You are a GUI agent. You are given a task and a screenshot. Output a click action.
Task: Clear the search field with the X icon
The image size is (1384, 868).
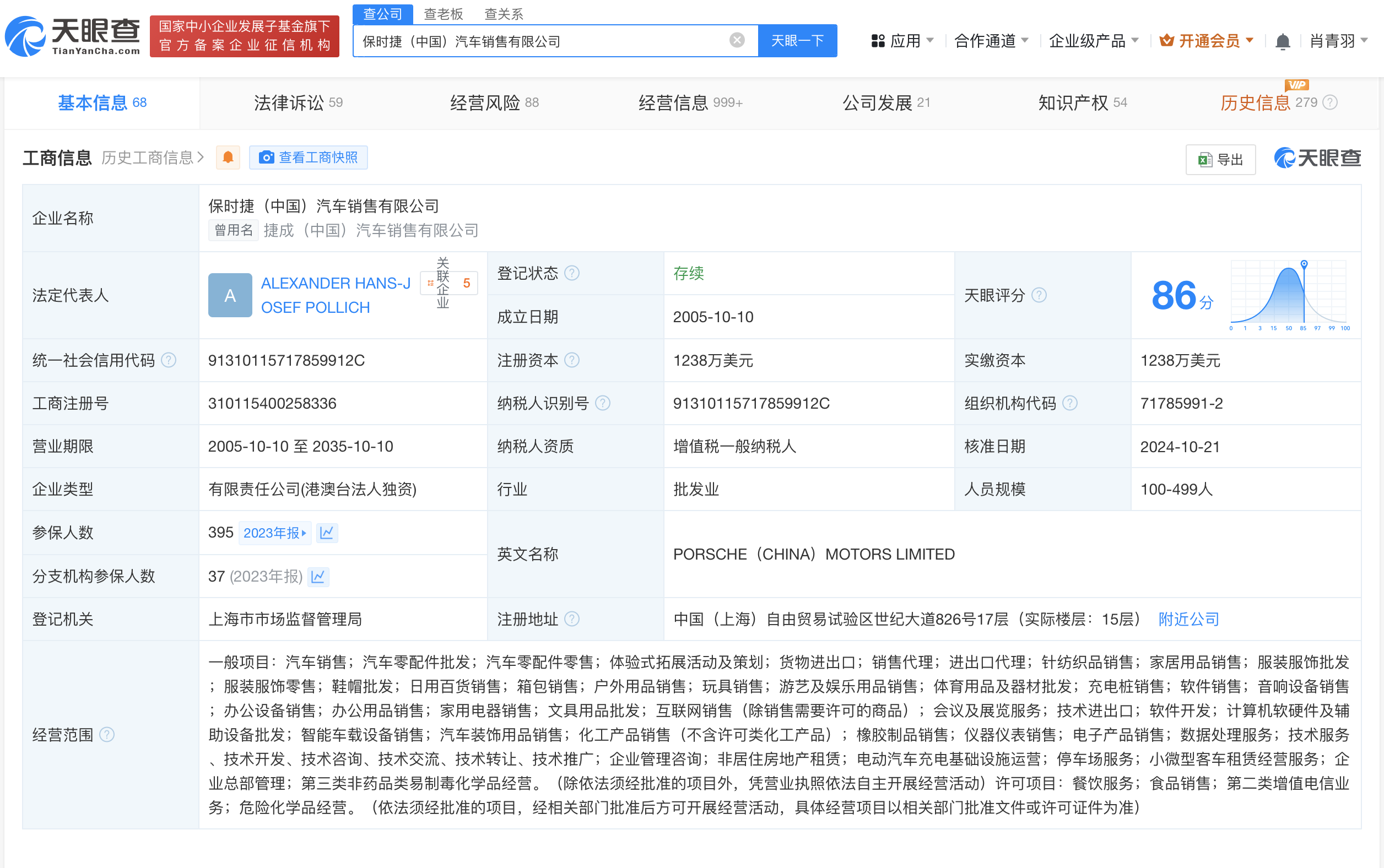coord(737,40)
